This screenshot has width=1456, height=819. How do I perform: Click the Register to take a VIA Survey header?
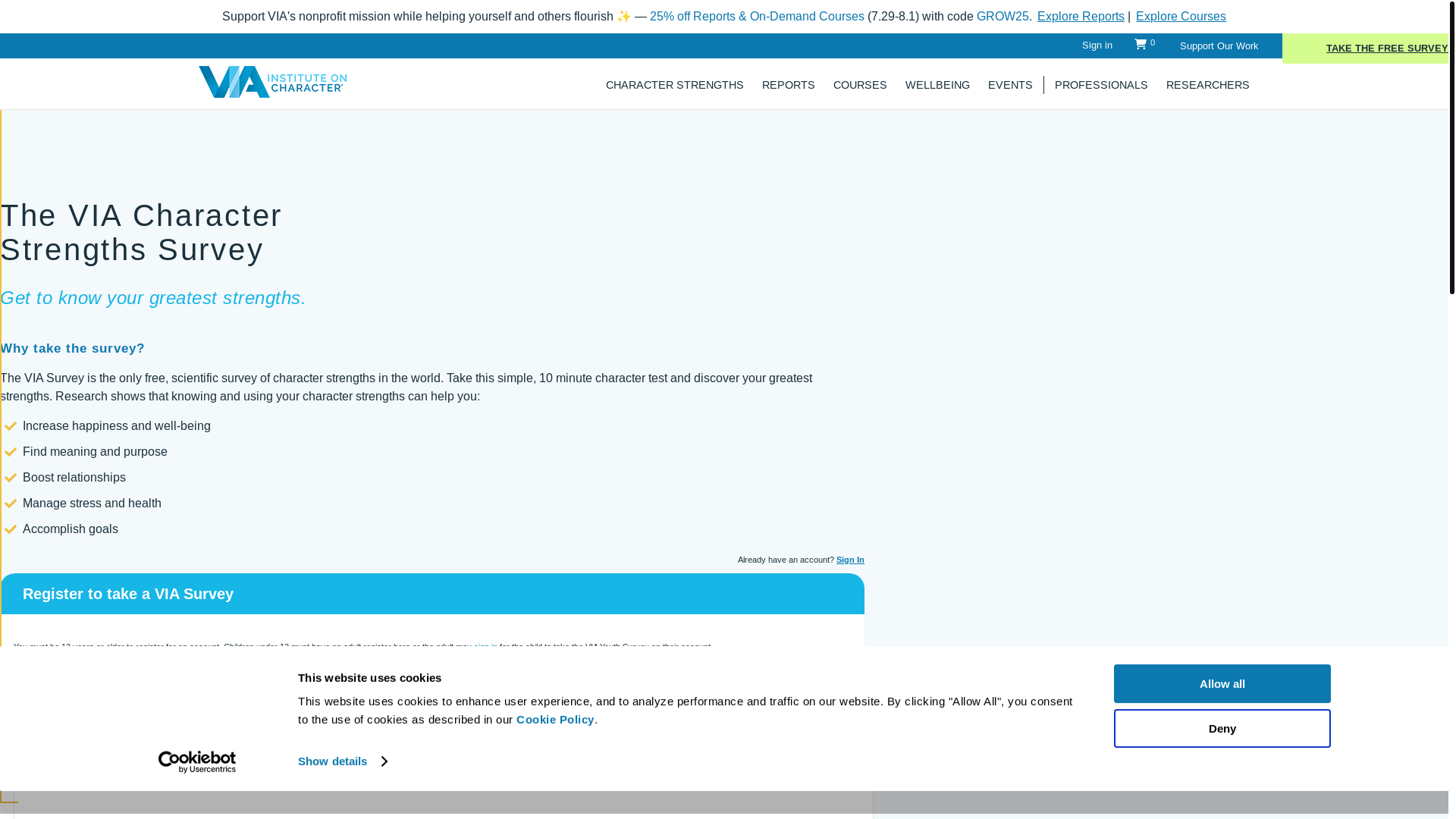tap(432, 594)
